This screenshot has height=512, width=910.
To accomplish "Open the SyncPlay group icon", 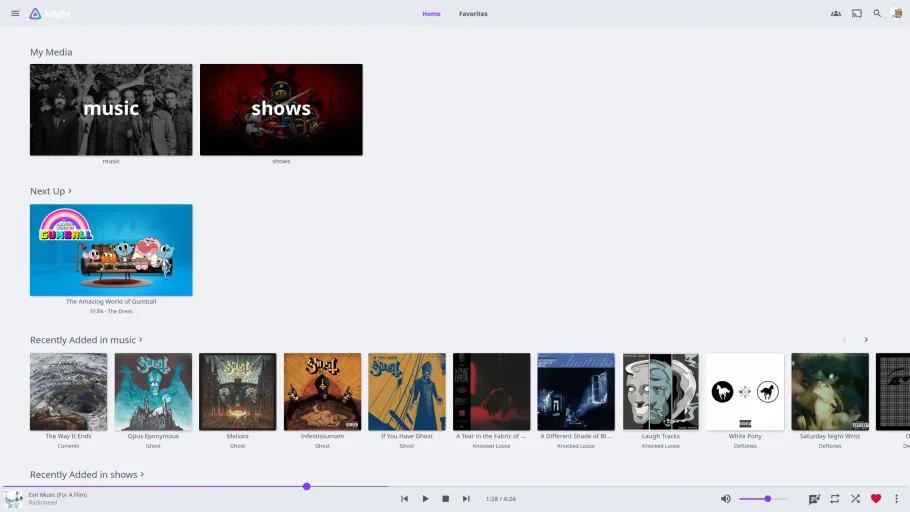I will point(836,13).
